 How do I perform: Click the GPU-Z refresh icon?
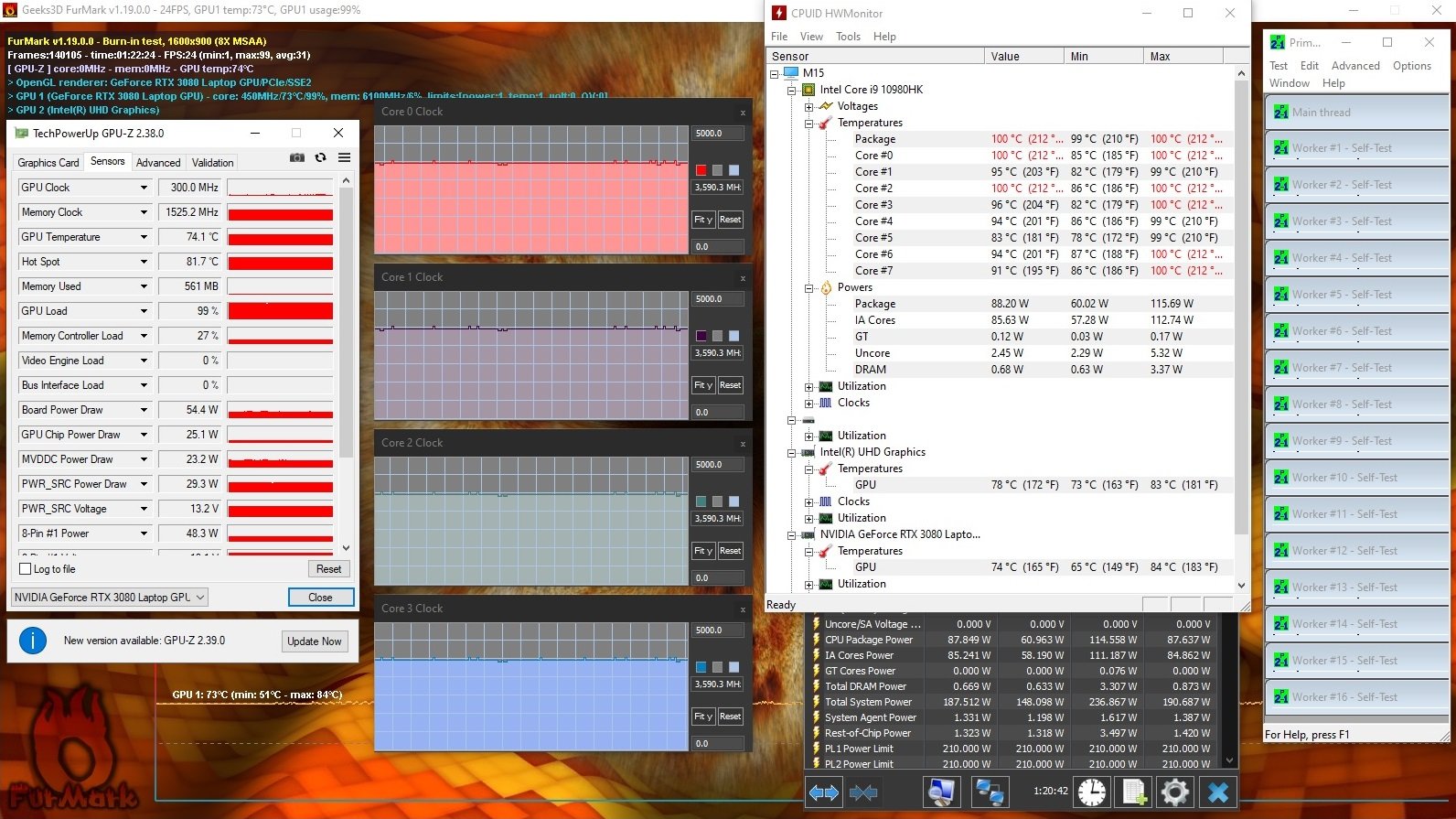coord(321,157)
